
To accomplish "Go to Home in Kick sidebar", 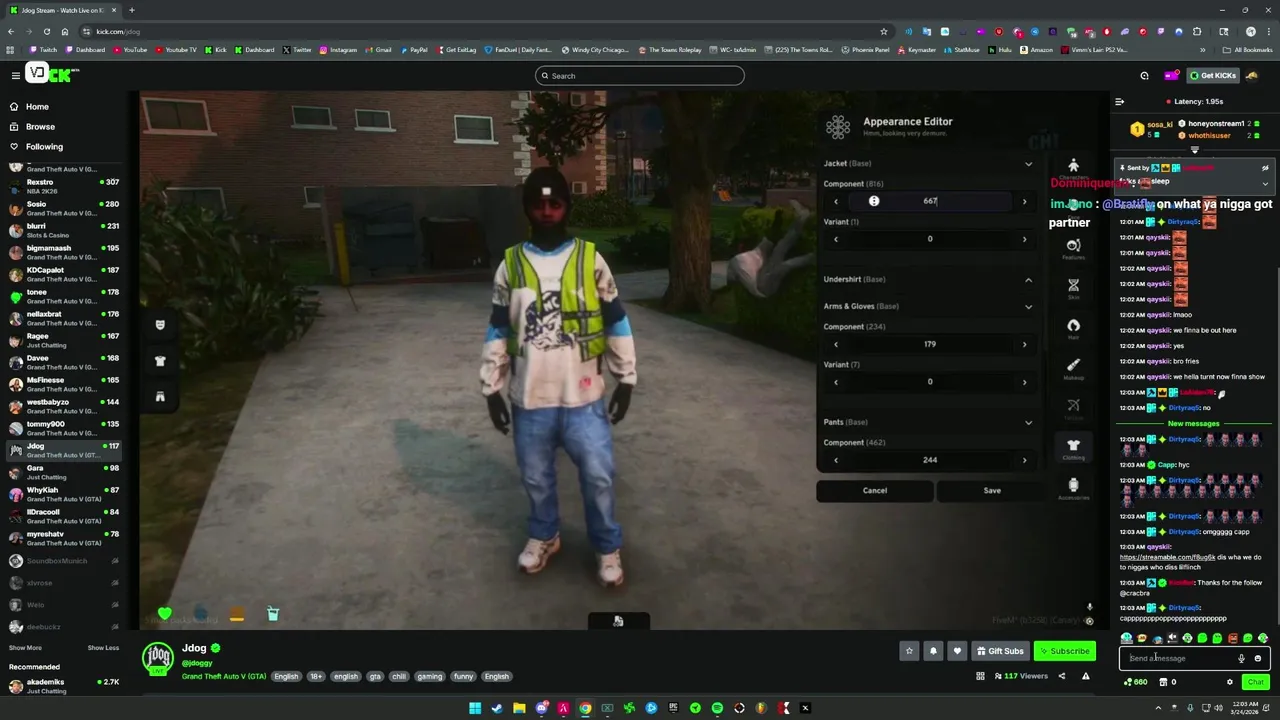I will (x=37, y=107).
